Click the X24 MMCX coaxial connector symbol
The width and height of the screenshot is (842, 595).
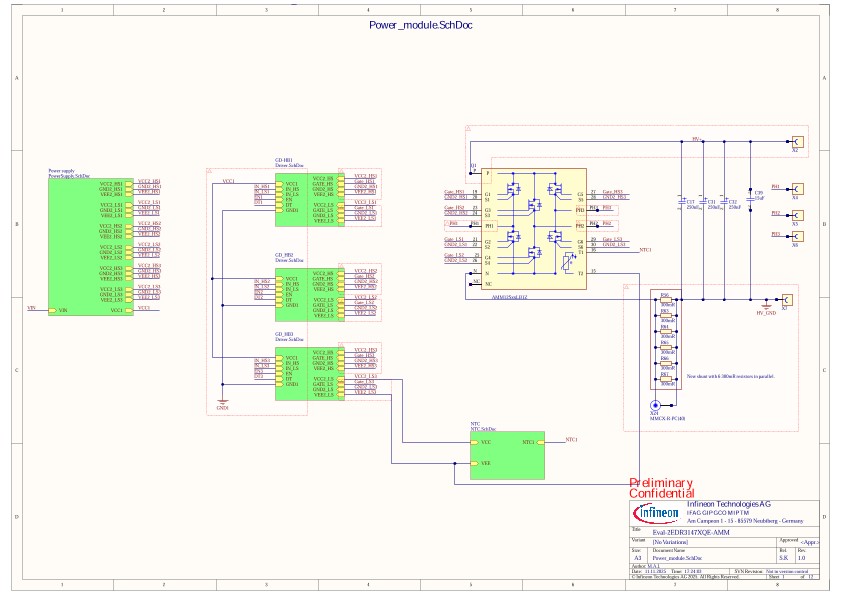click(655, 405)
